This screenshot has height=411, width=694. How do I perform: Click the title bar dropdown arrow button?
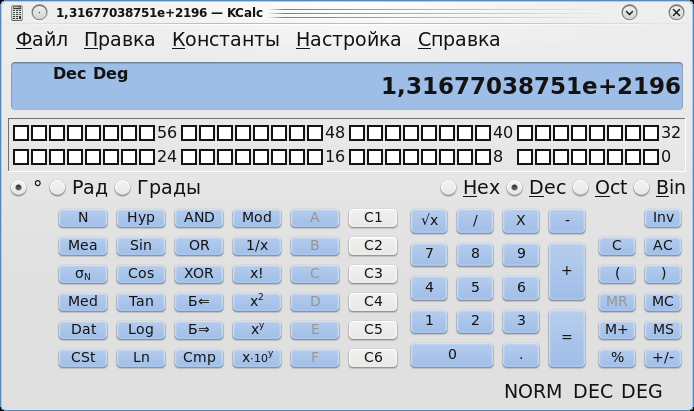click(629, 13)
